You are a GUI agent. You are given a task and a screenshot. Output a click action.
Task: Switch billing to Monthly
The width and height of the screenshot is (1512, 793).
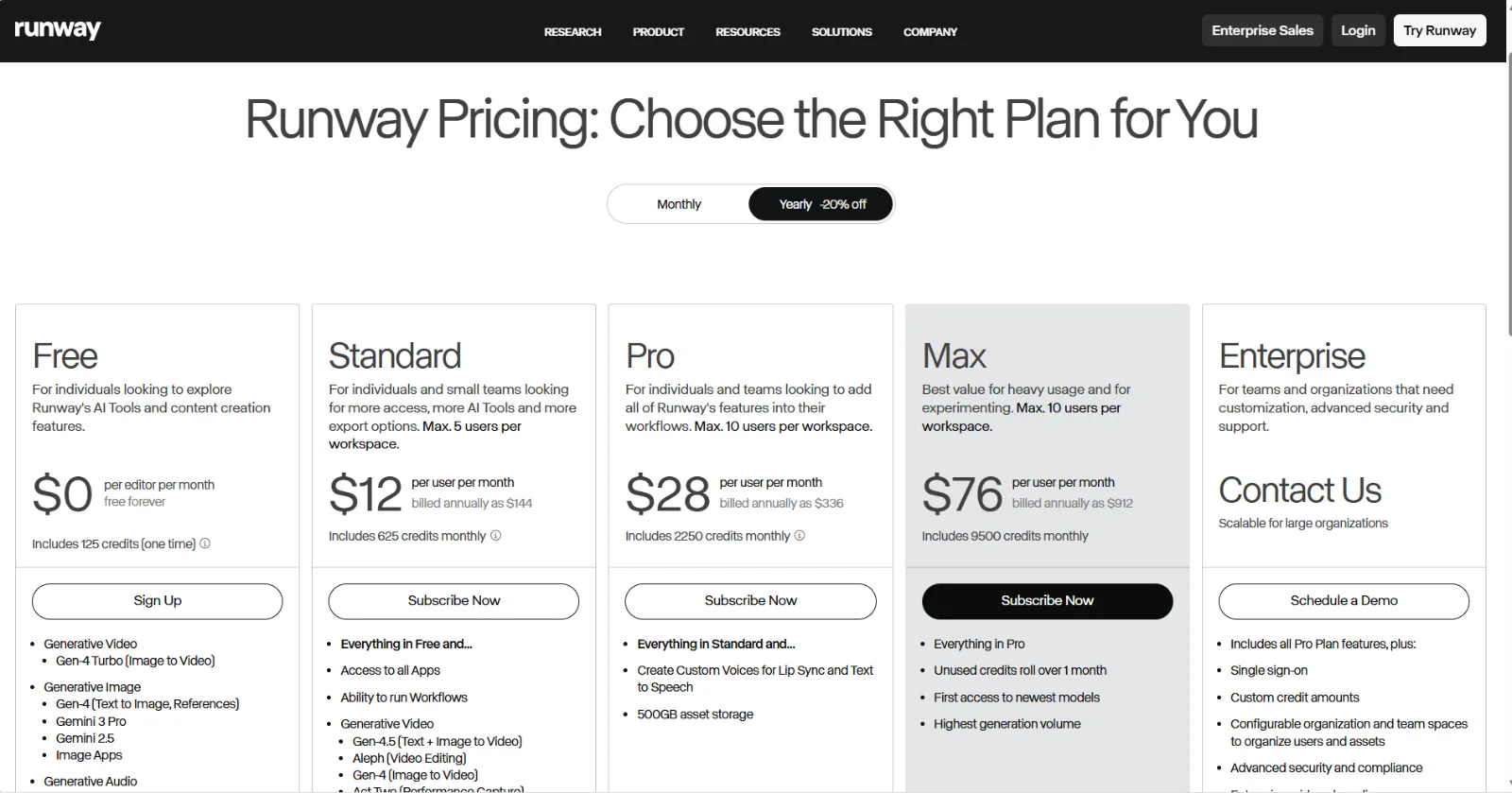pyautogui.click(x=679, y=204)
